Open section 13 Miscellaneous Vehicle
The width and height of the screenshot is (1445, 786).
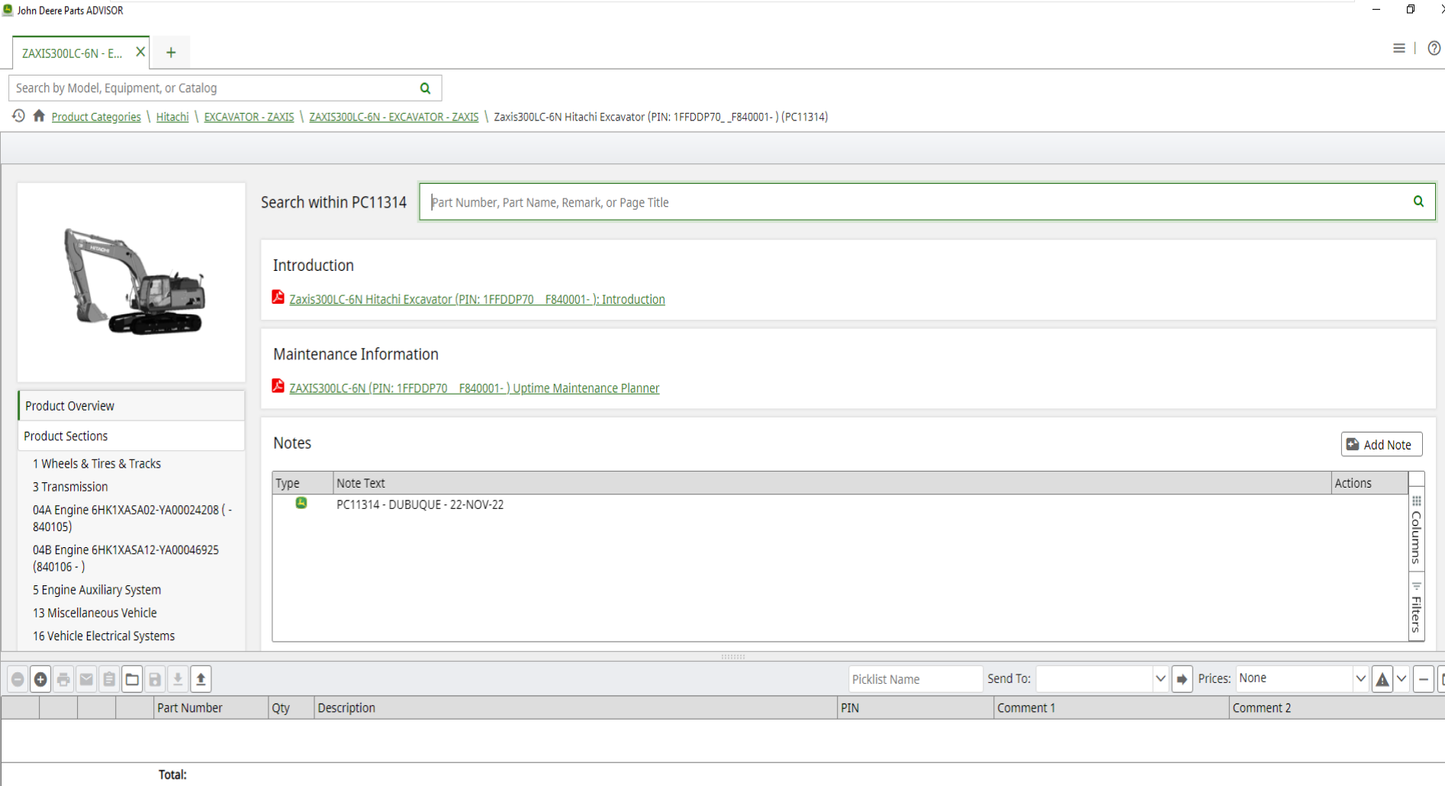coord(94,613)
